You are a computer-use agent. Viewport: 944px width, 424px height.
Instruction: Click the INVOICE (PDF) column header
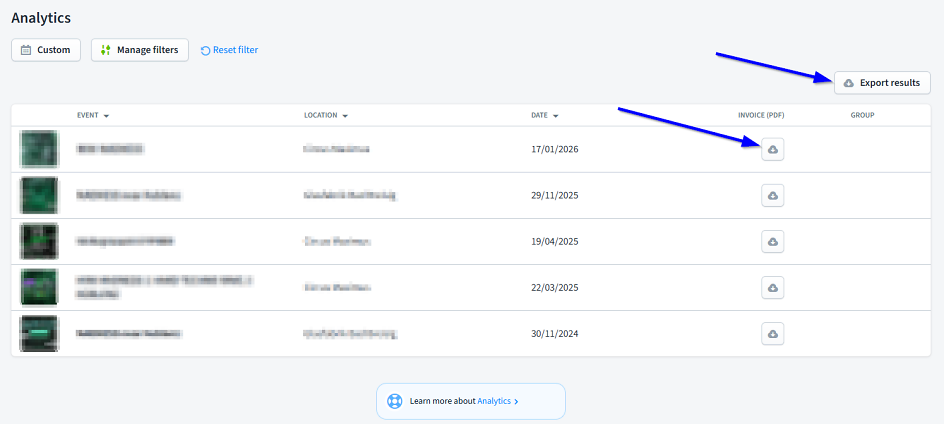pyautogui.click(x=761, y=115)
